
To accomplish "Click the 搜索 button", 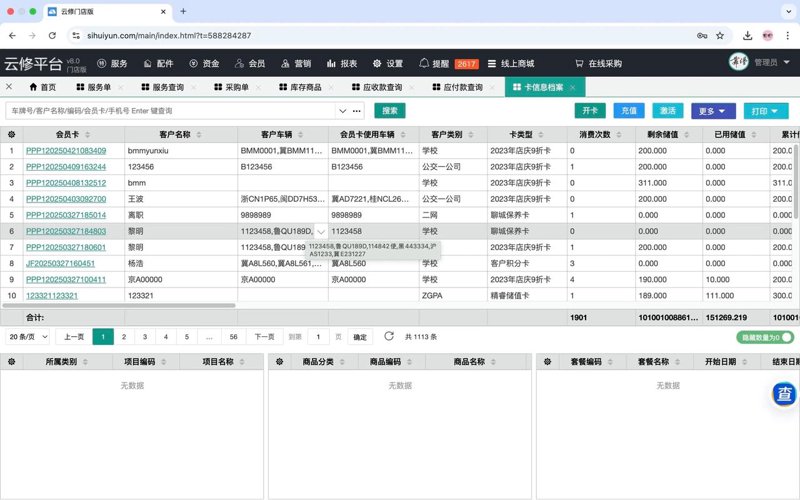I will pos(390,111).
